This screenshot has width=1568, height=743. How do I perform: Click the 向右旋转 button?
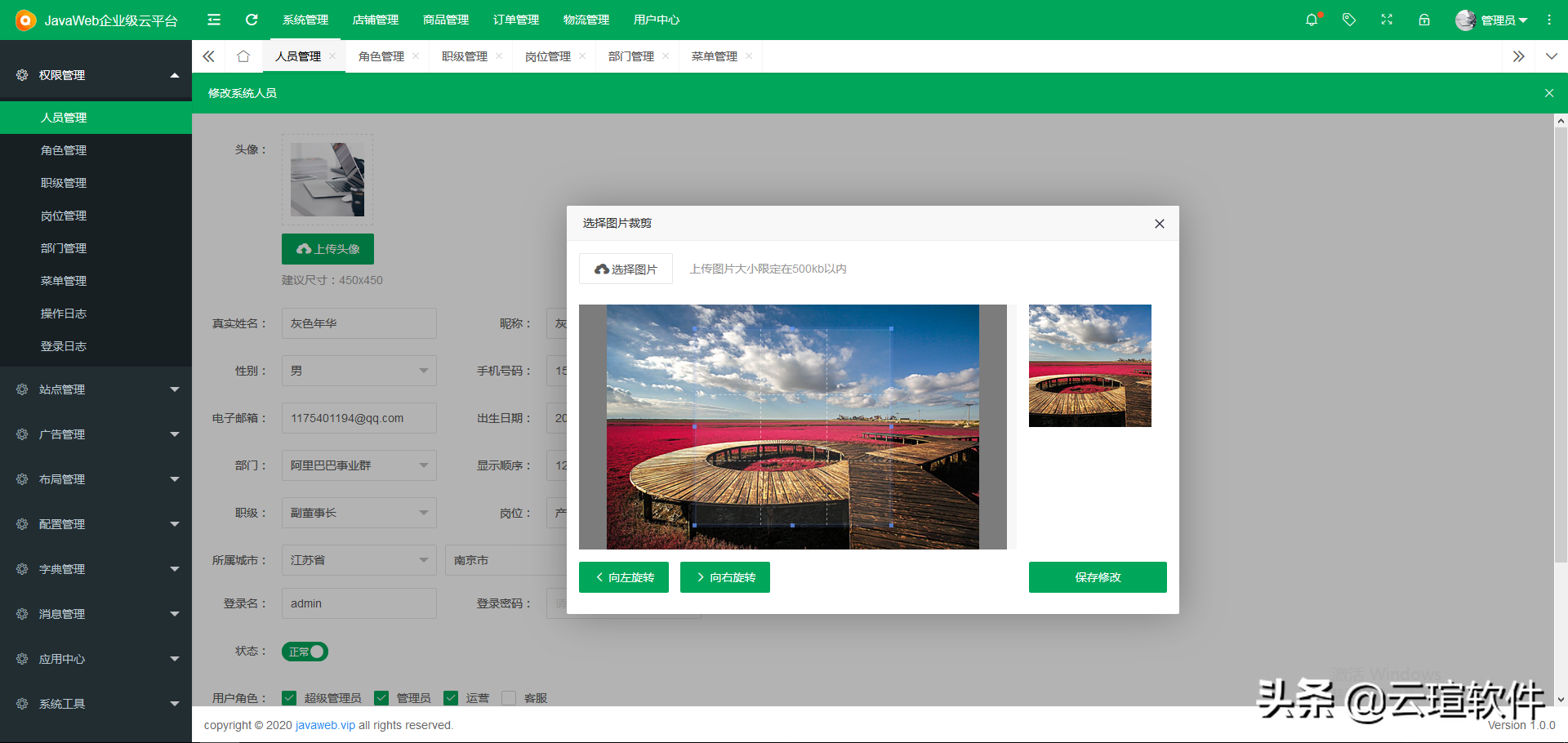tap(725, 577)
